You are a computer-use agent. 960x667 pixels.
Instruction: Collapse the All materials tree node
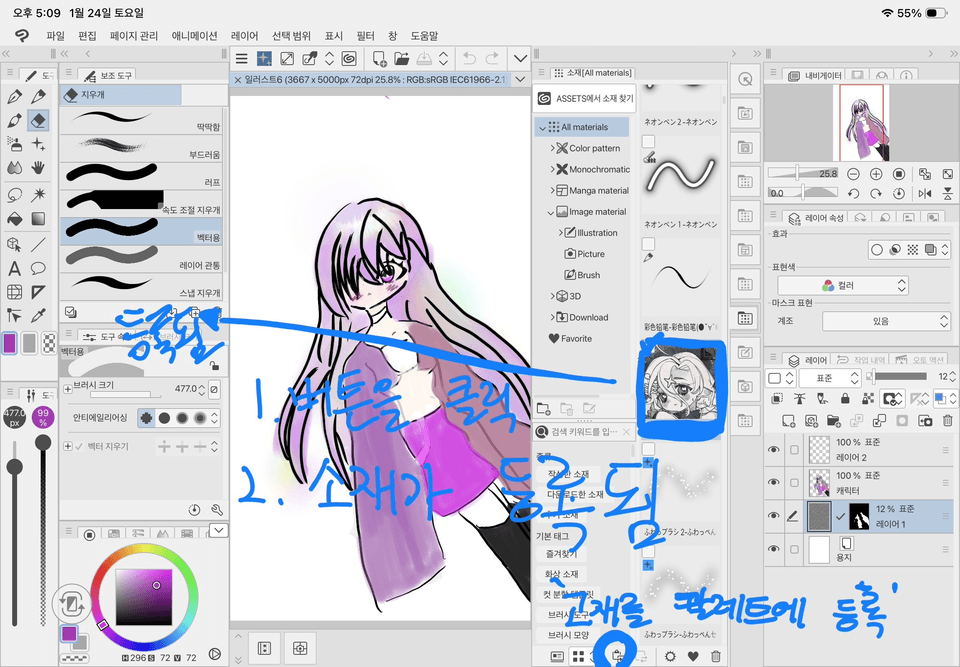(542, 127)
